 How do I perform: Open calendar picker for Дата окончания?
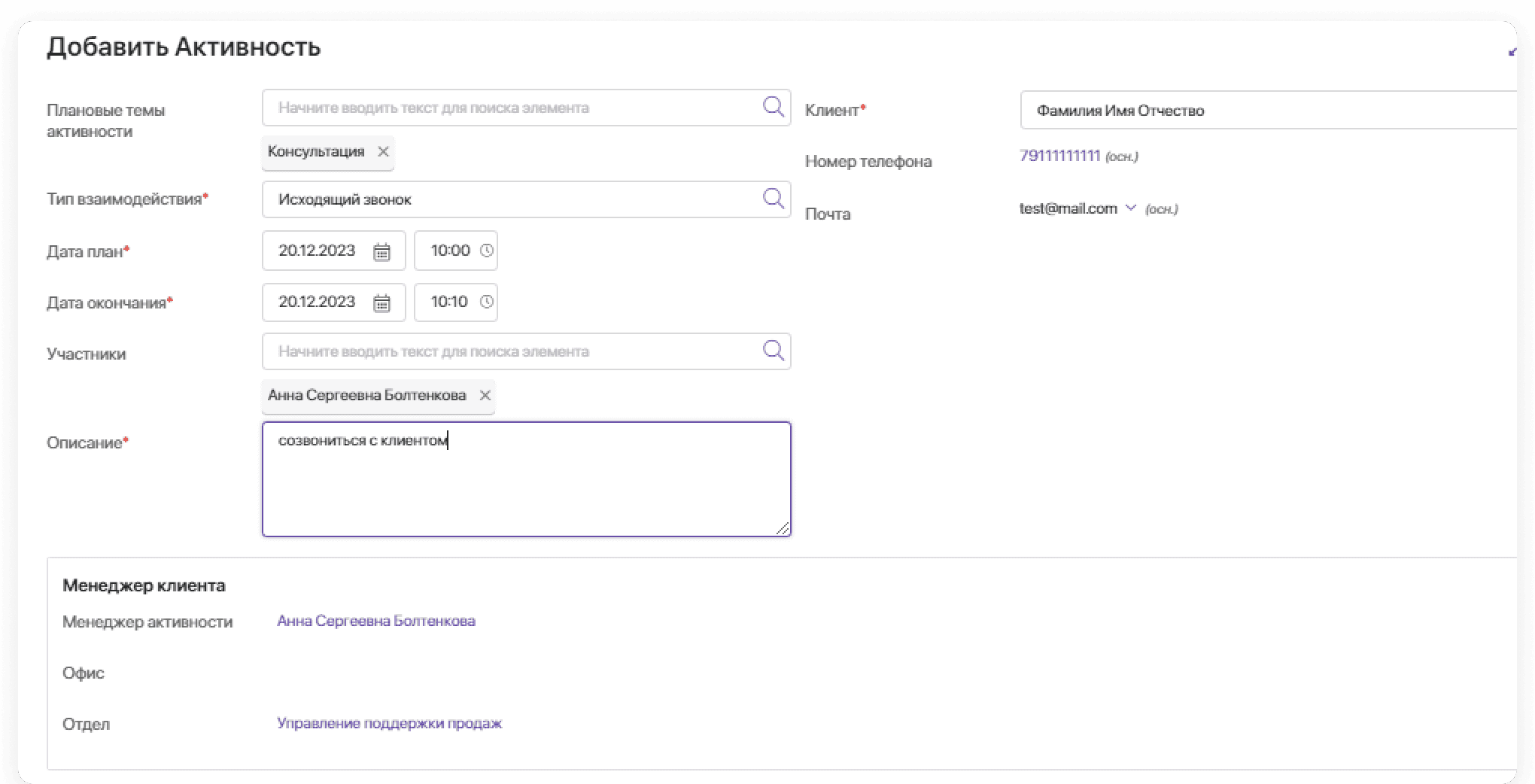[382, 302]
